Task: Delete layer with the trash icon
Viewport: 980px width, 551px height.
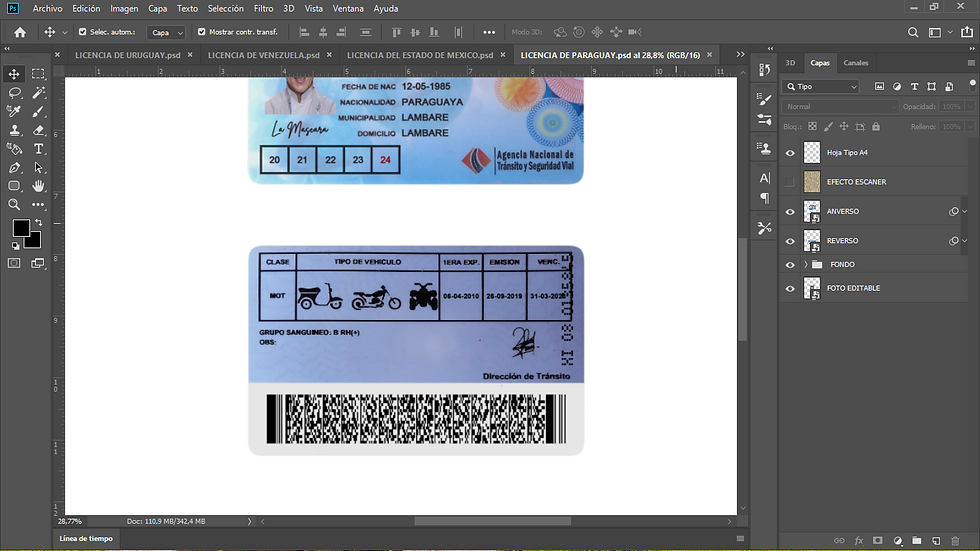Action: click(x=955, y=540)
